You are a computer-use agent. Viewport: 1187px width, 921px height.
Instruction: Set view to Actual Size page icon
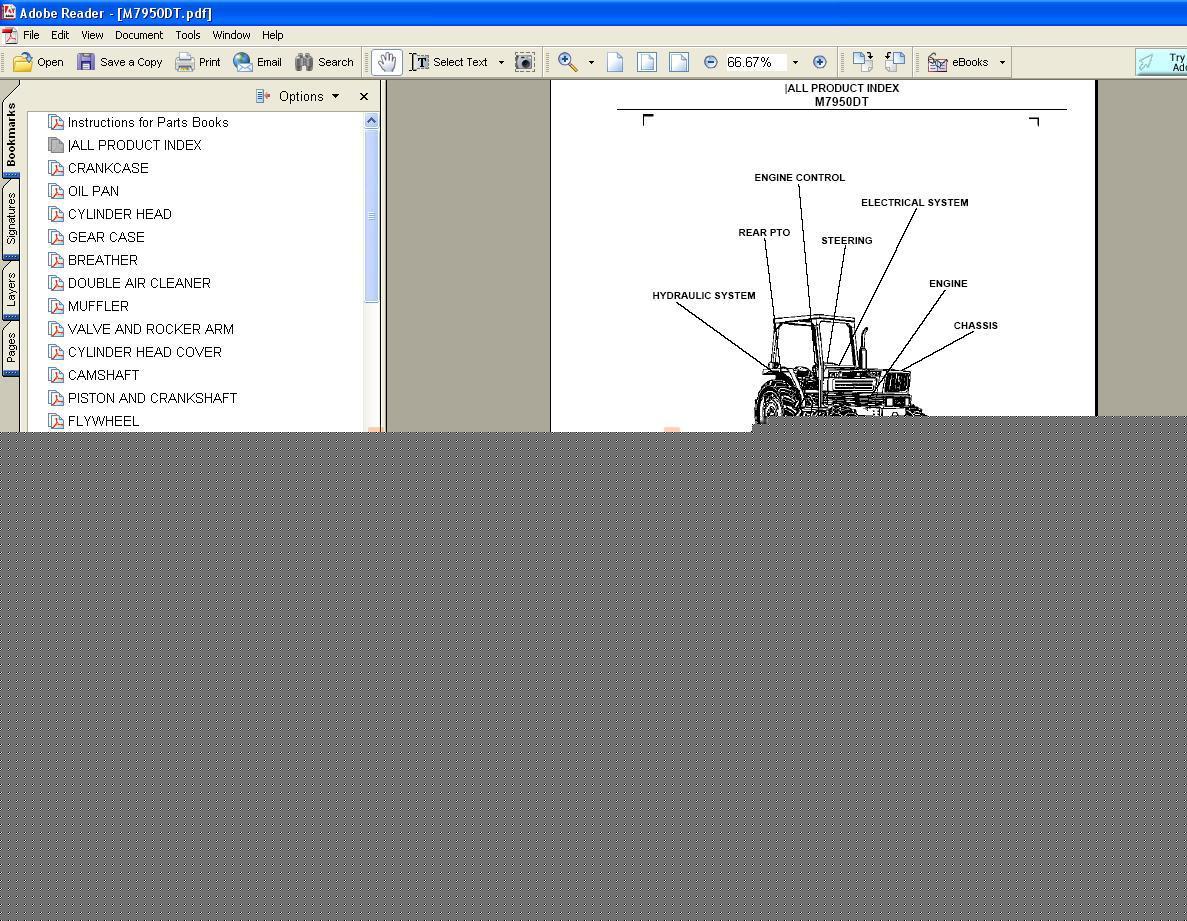click(615, 62)
